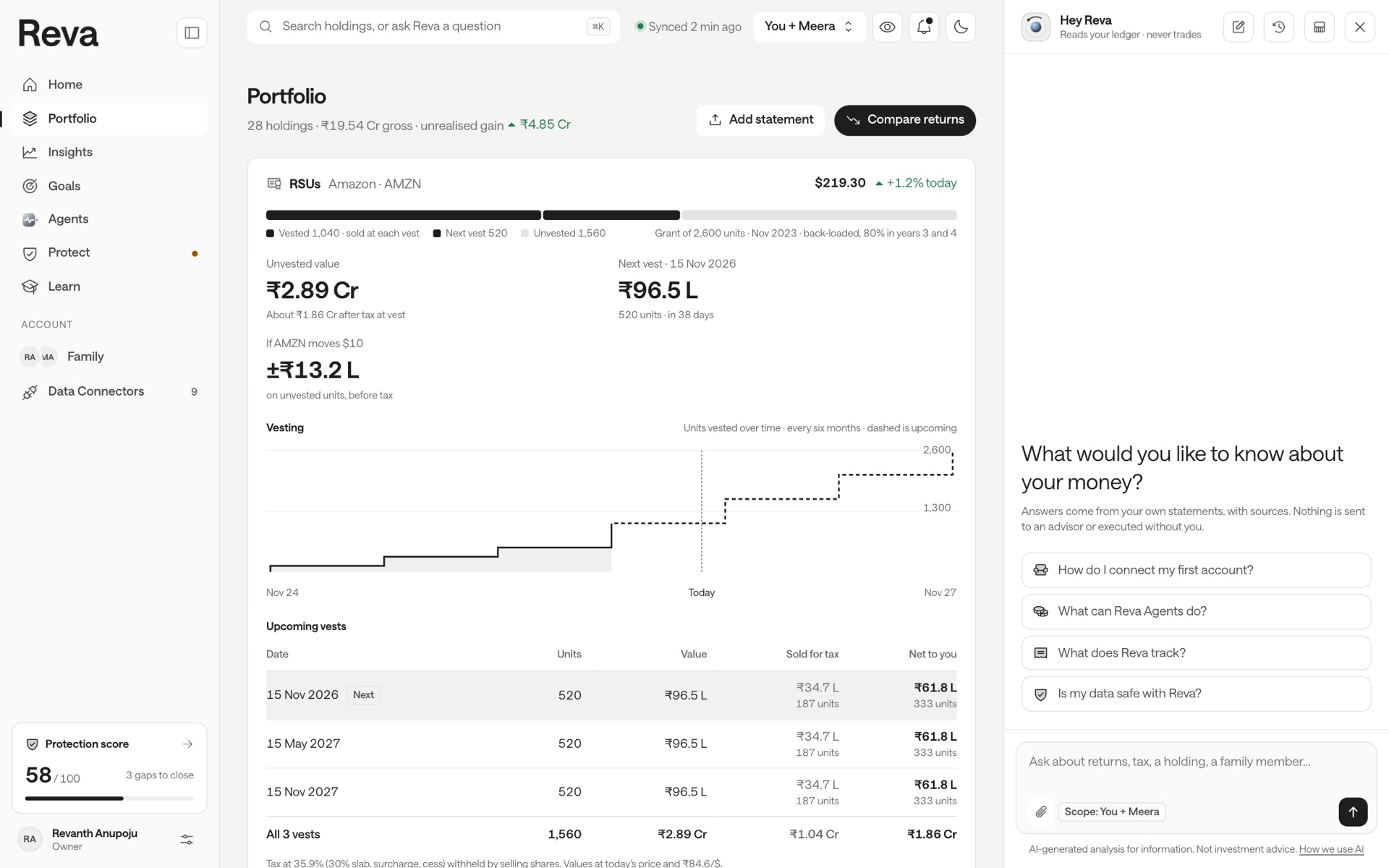Click the Data Connectors plug icon

(x=30, y=392)
